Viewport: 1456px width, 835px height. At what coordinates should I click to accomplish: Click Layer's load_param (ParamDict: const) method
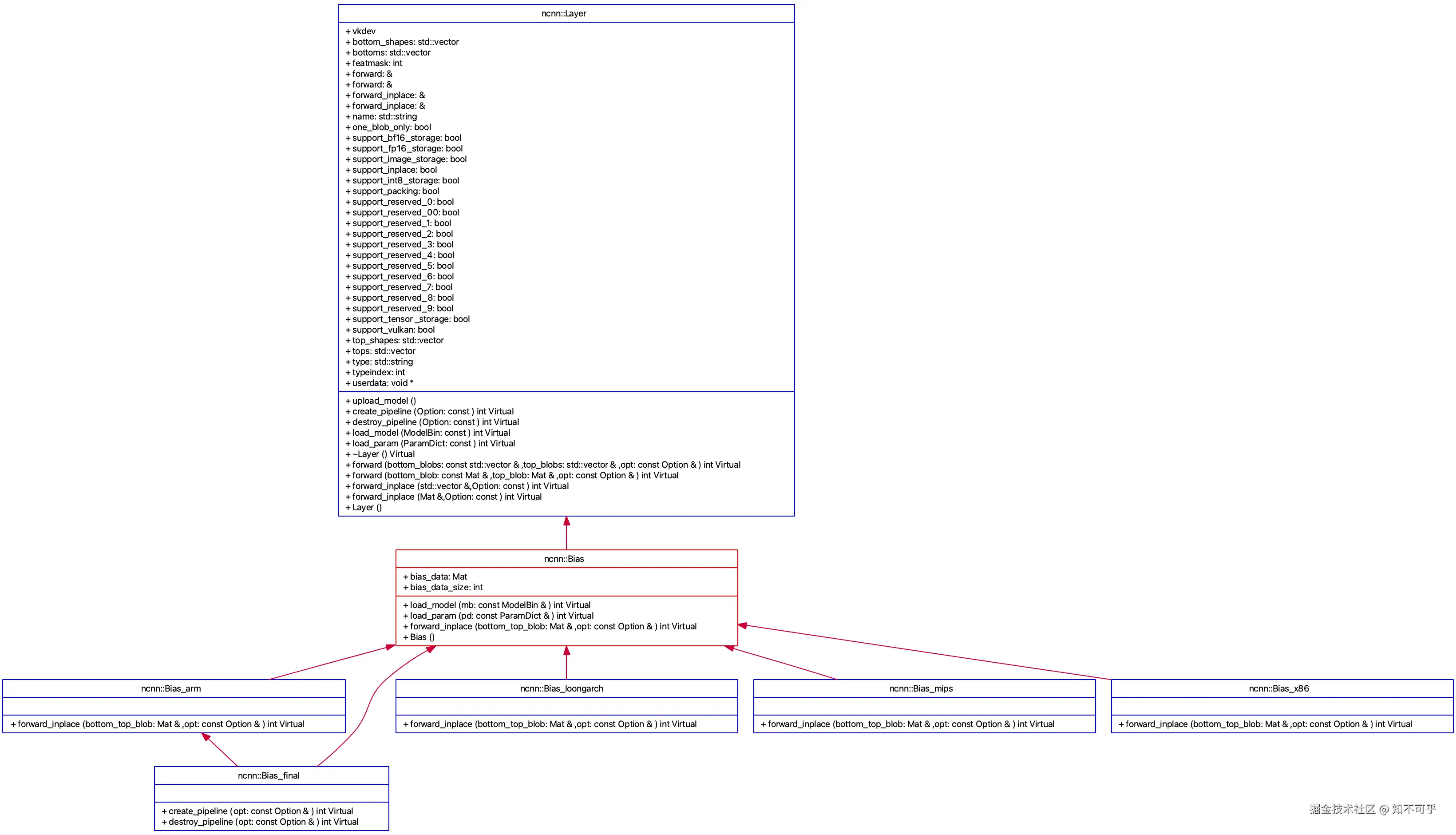[430, 443]
